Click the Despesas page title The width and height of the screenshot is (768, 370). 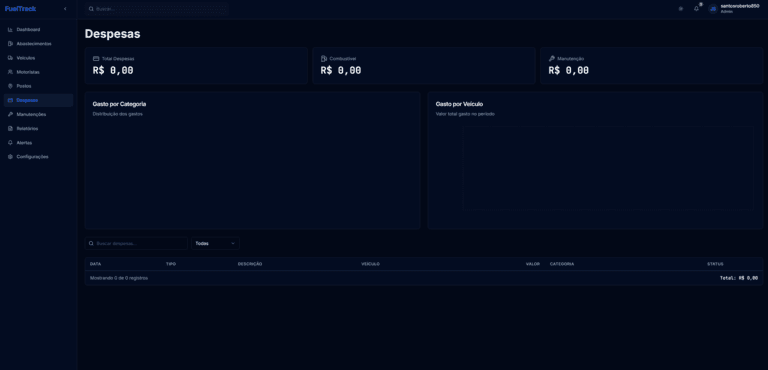(112, 34)
